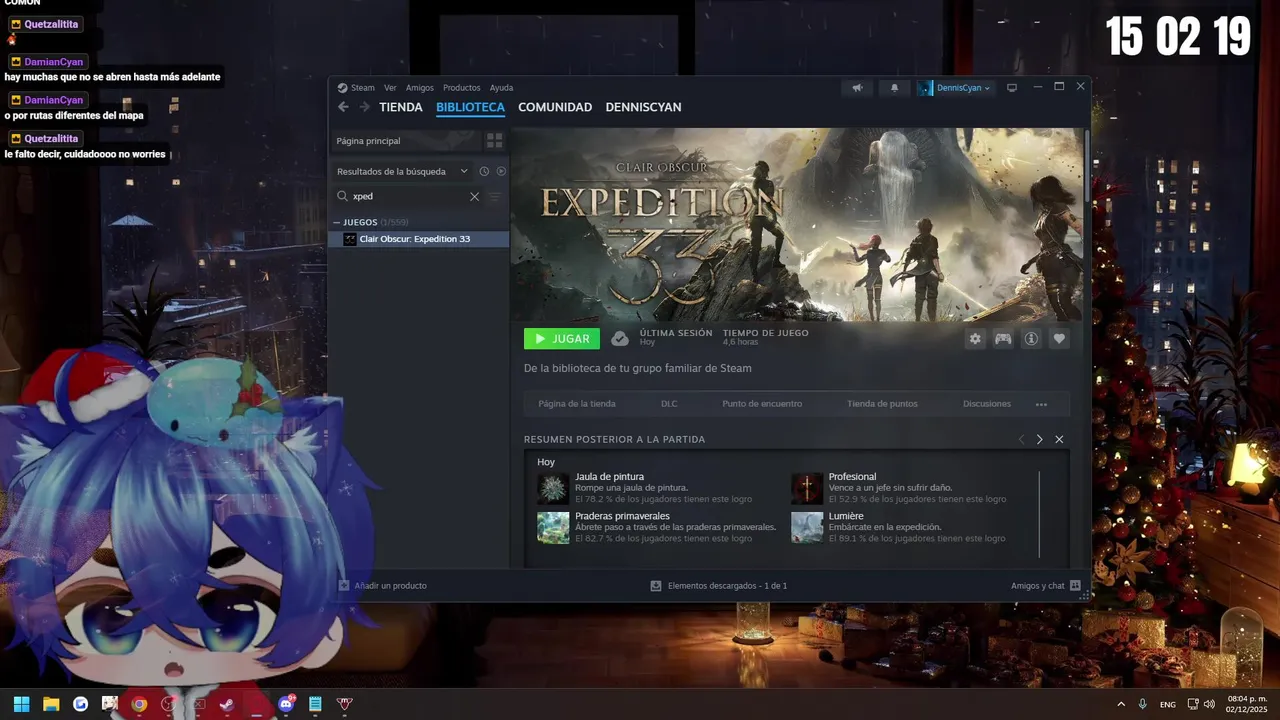Clear the library search text

coord(474,197)
